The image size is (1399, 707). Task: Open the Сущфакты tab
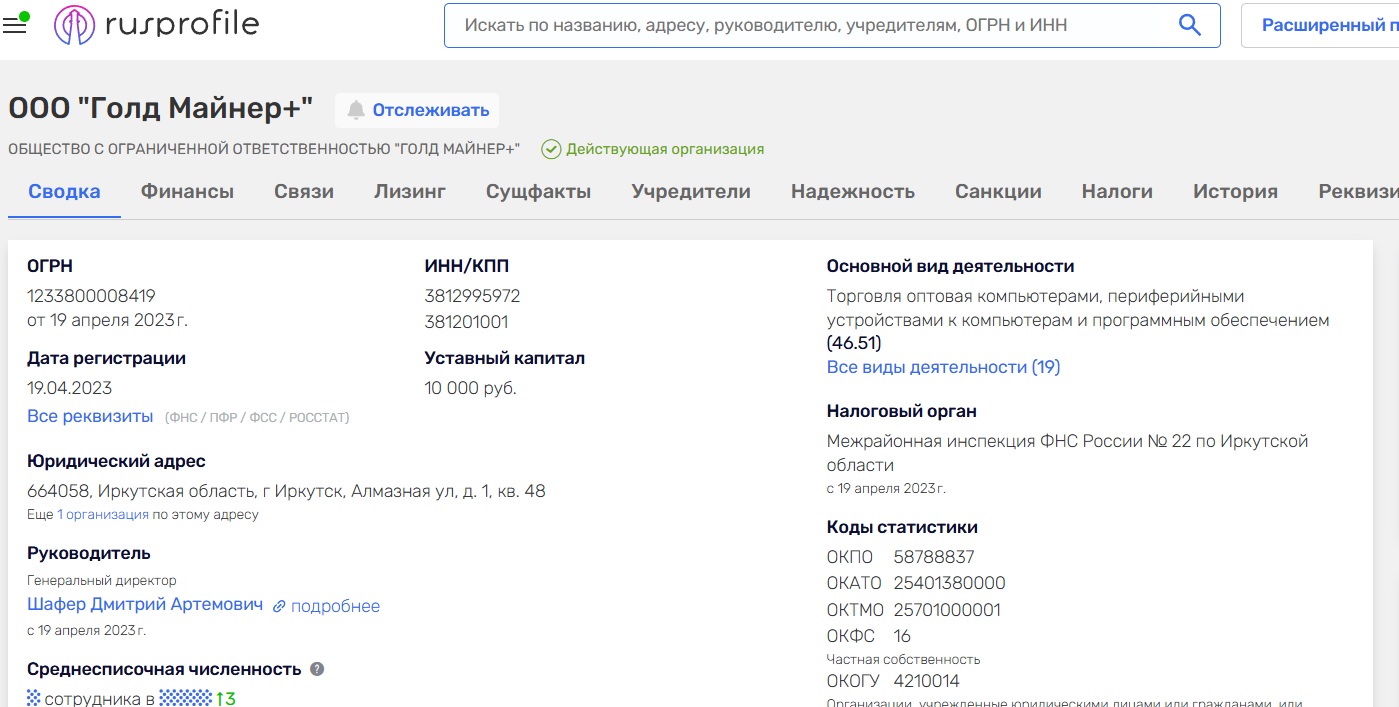[538, 192]
